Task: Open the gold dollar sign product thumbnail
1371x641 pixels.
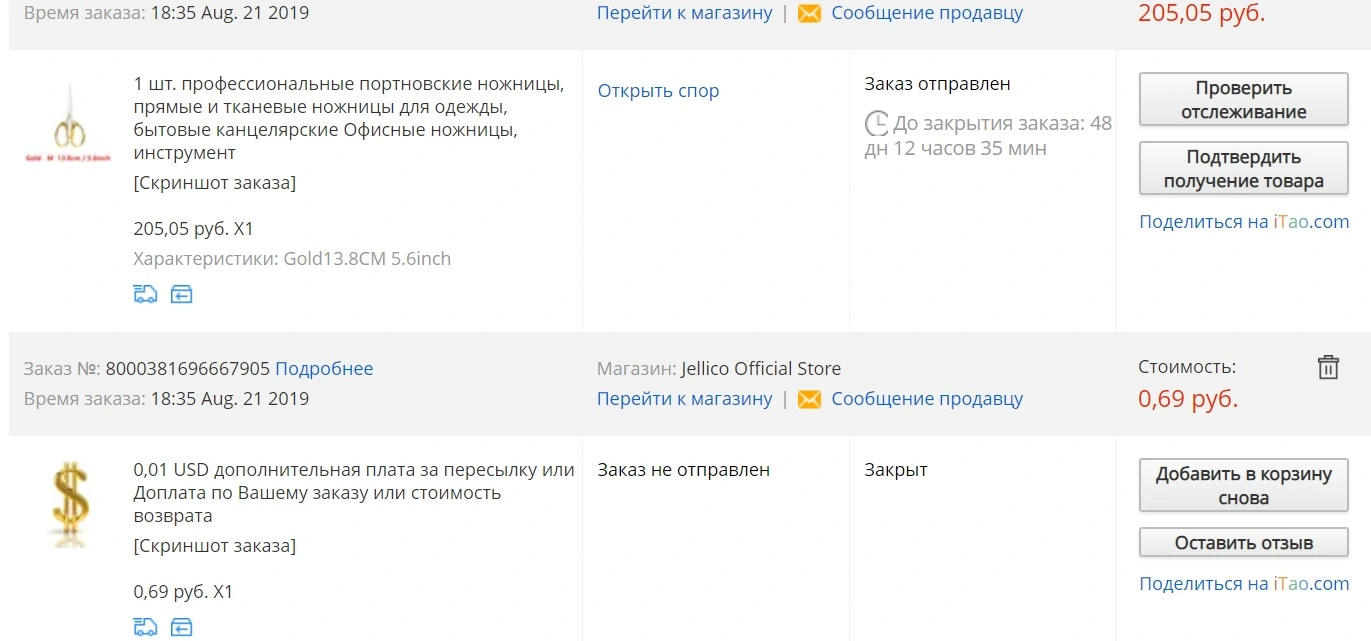Action: (70, 505)
